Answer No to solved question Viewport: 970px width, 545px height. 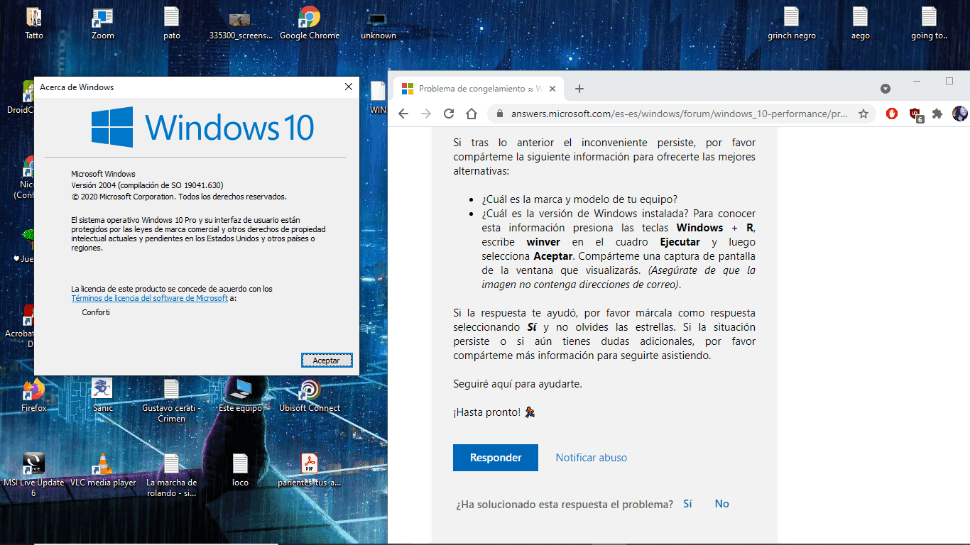[721, 504]
